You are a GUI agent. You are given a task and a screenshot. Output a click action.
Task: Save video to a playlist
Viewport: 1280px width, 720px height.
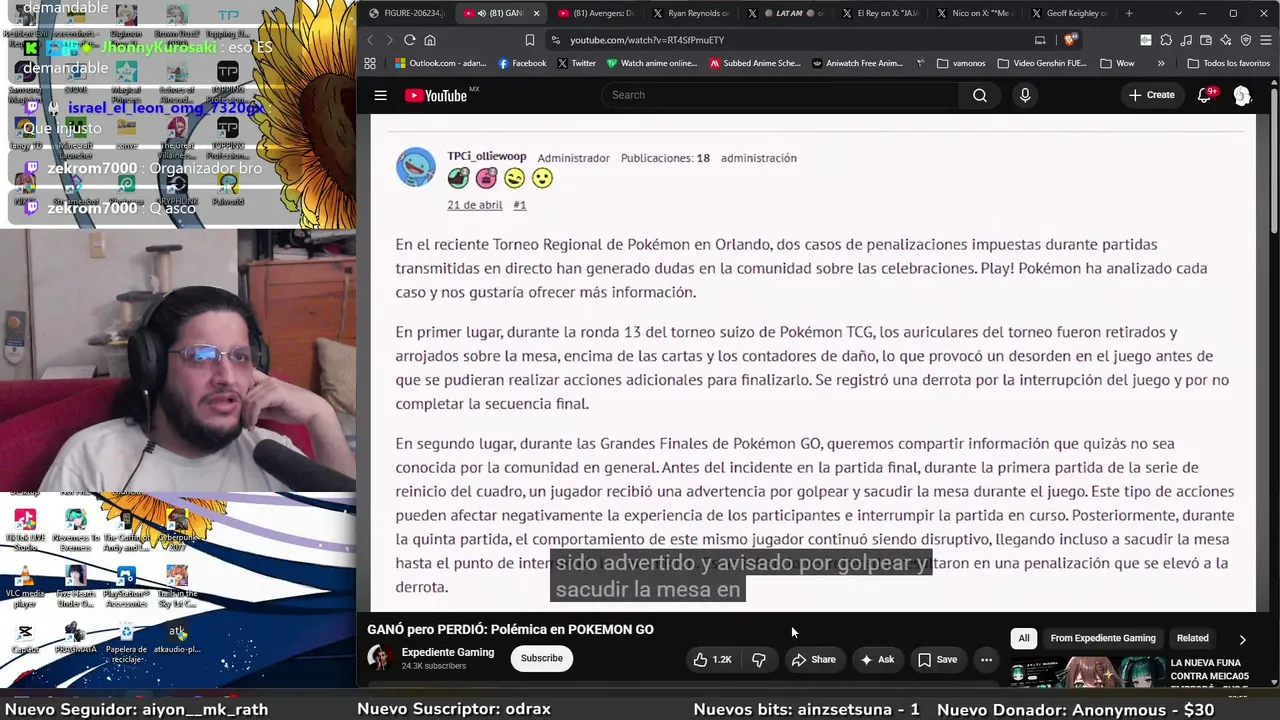938,659
